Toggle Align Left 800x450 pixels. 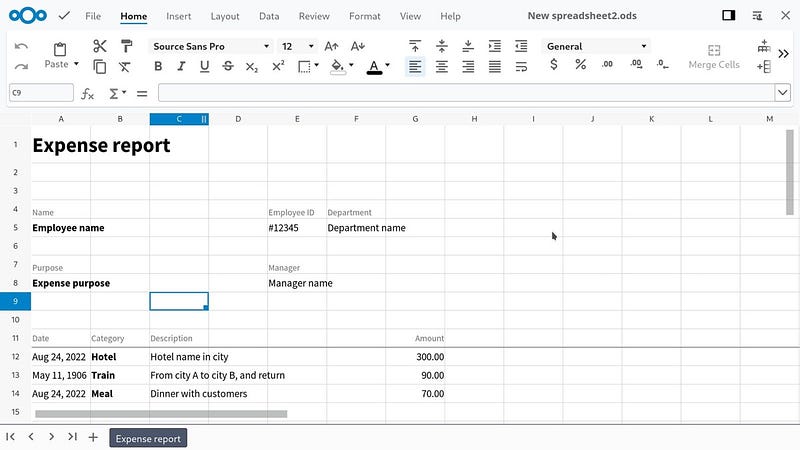point(415,66)
